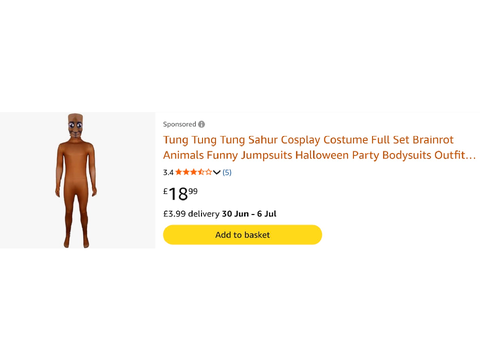Click the empty fifth rating star
The height and width of the screenshot is (360, 480).
point(208,172)
